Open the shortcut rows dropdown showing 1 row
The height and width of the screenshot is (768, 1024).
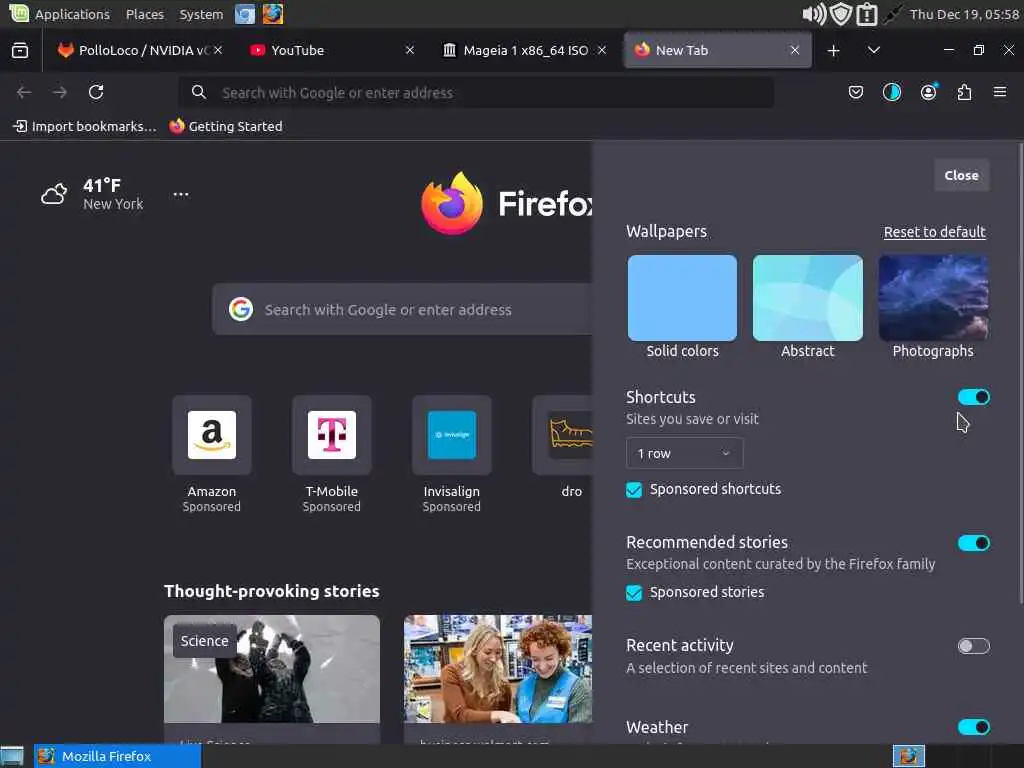tap(684, 453)
